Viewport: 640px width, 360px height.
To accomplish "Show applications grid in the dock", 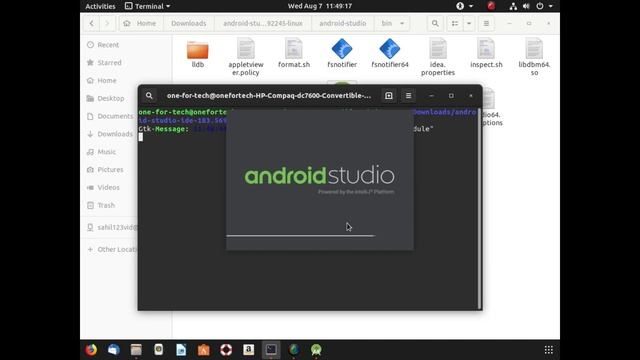I will (549, 350).
